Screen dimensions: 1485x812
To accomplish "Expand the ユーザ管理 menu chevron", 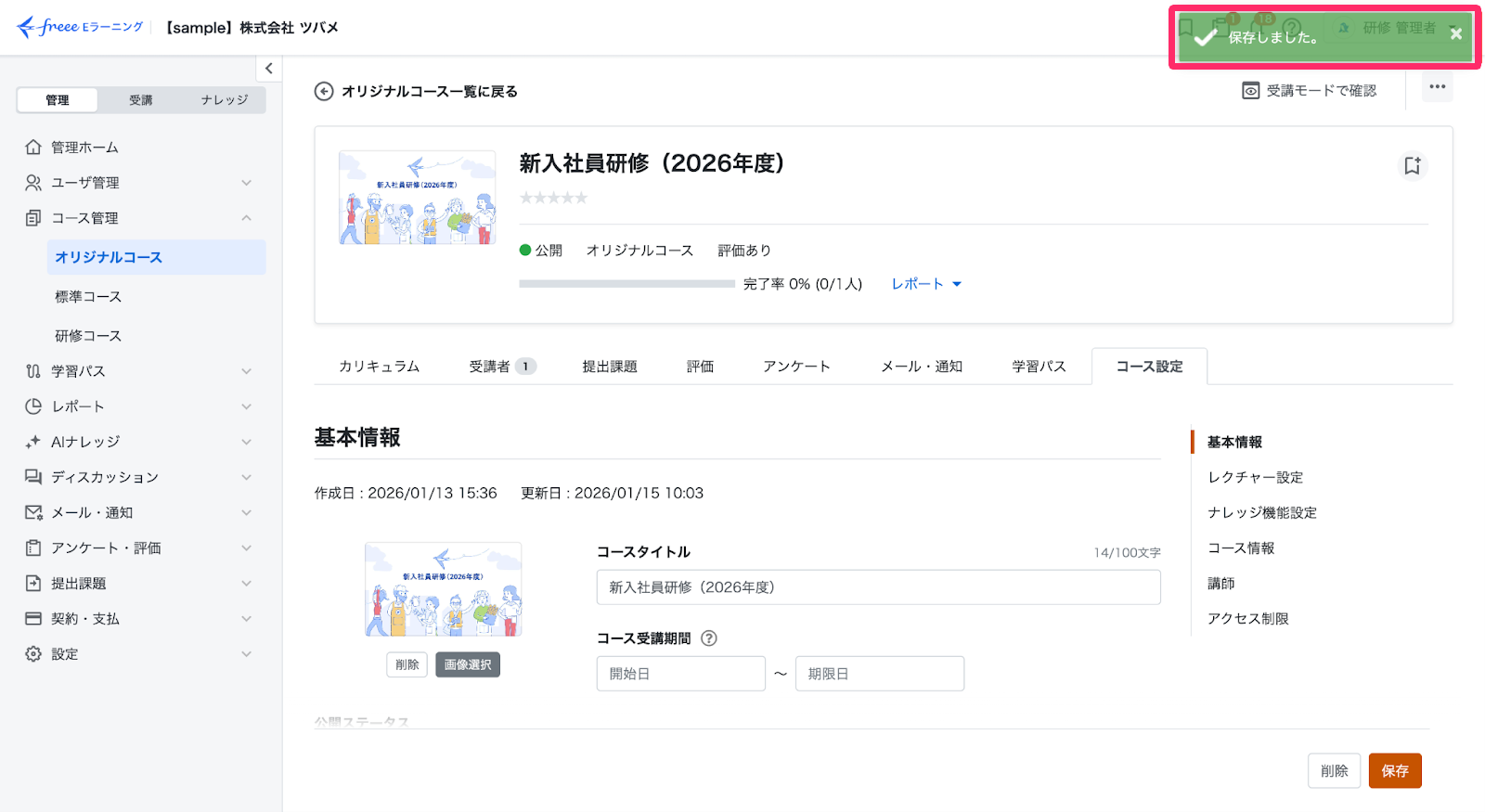I will (247, 183).
